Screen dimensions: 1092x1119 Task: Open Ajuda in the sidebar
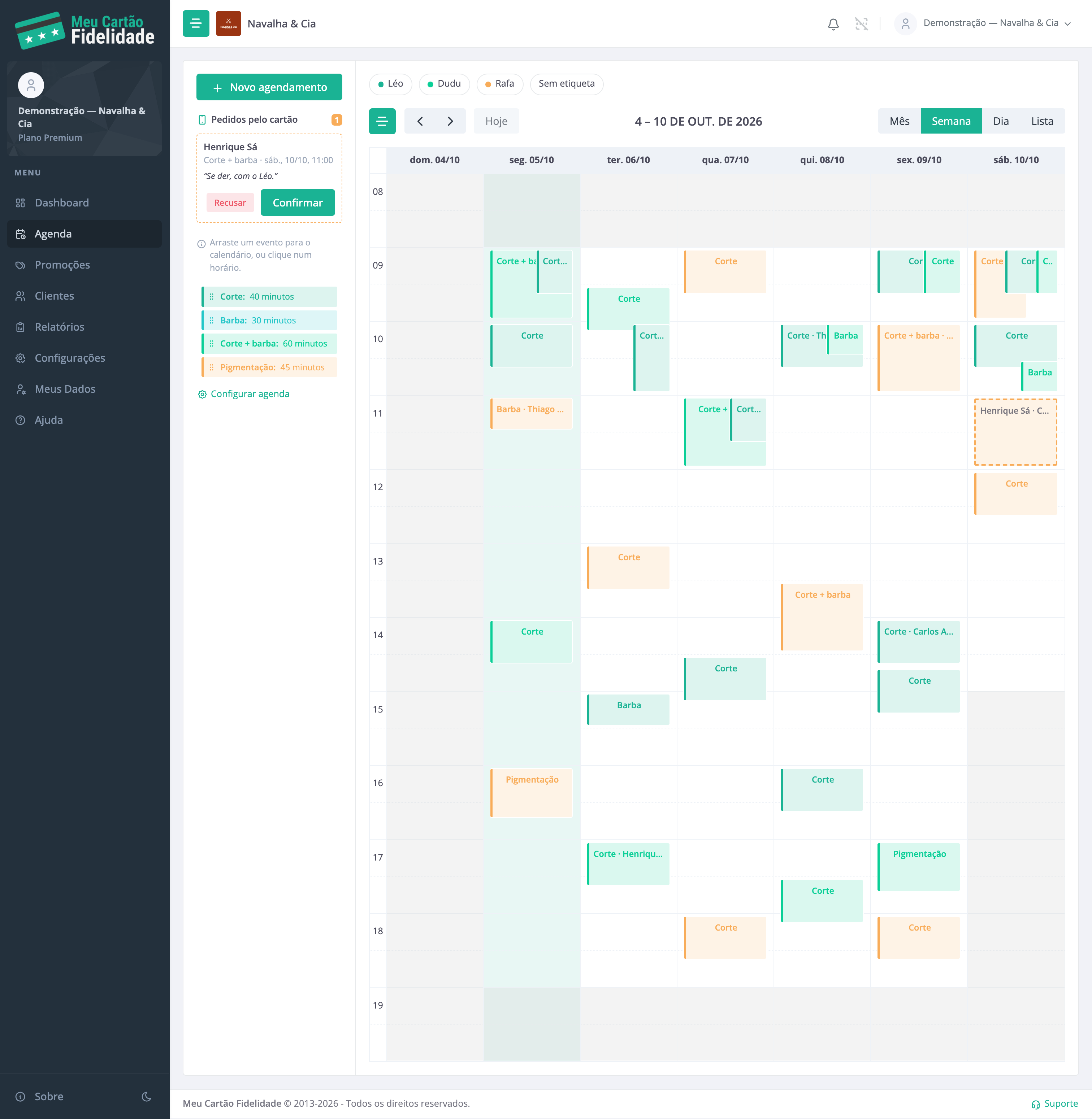click(x=84, y=419)
